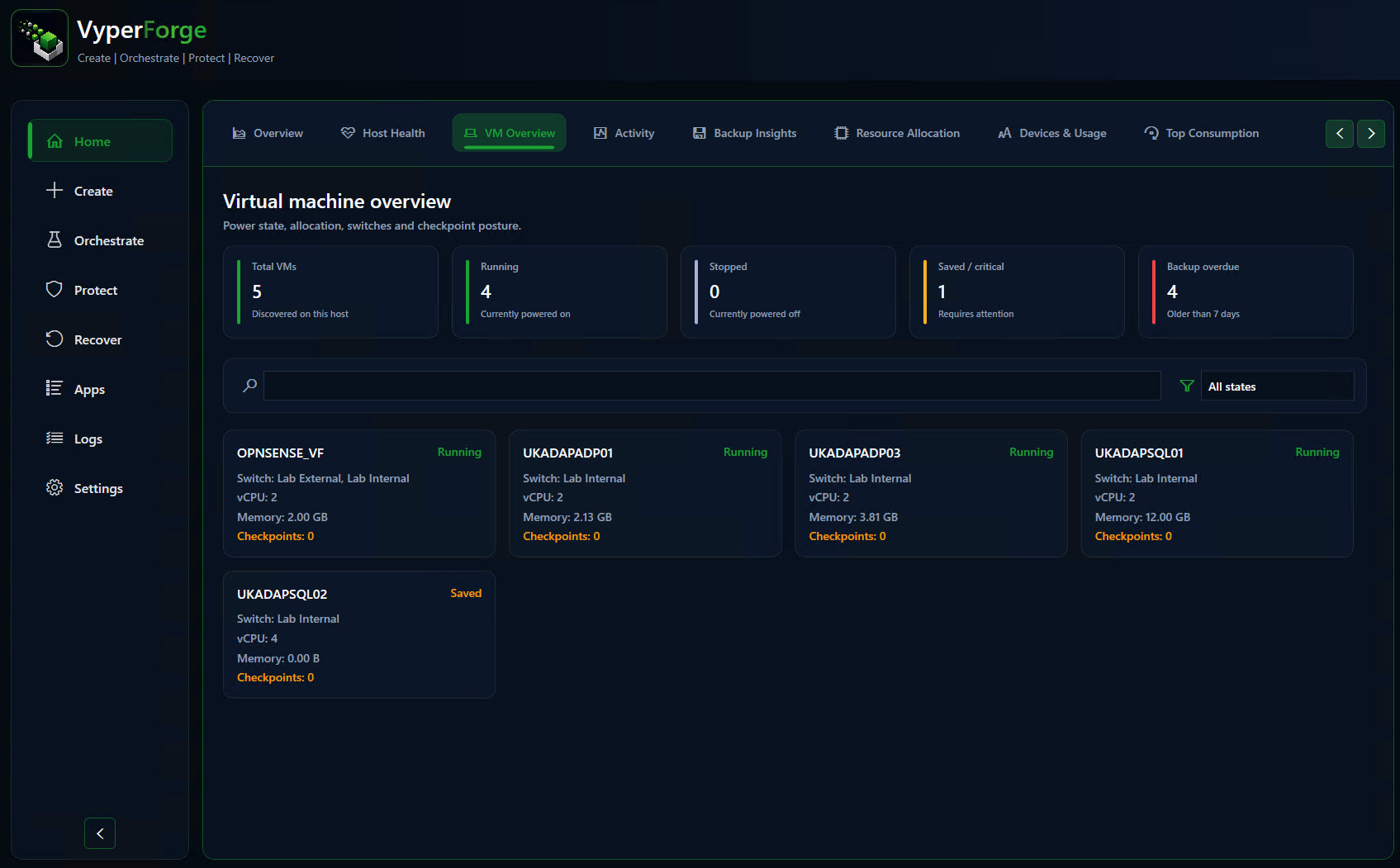Click the Virtual machine overview heading
1400x868 pixels.
pos(337,202)
